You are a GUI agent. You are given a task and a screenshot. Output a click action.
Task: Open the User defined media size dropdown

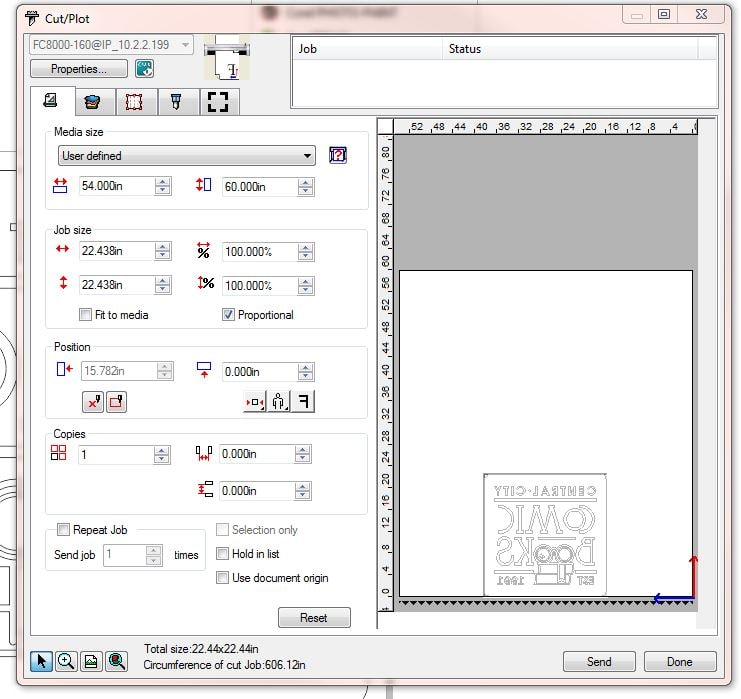(186, 156)
